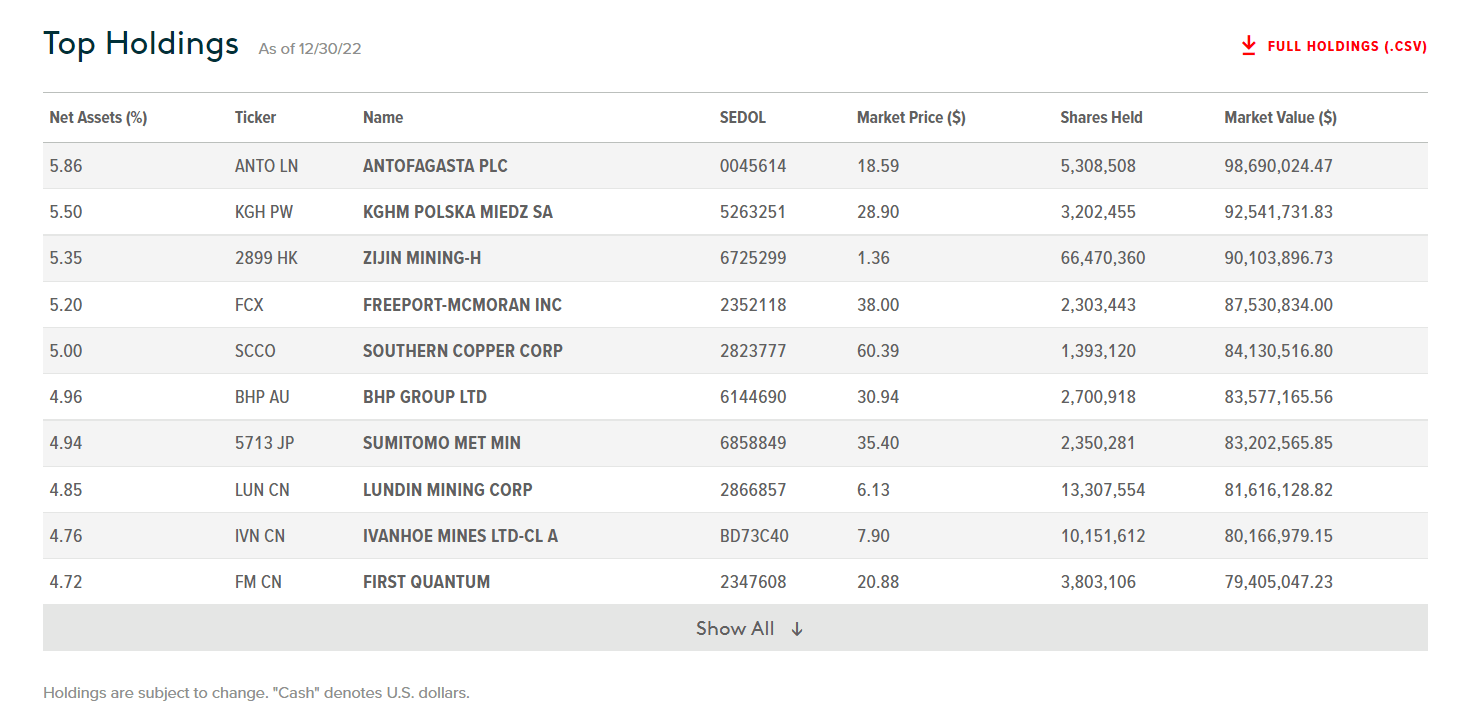Select the ANTOFAGASTA PLC holding name
Screen dimensions: 1462x718
(x=435, y=166)
